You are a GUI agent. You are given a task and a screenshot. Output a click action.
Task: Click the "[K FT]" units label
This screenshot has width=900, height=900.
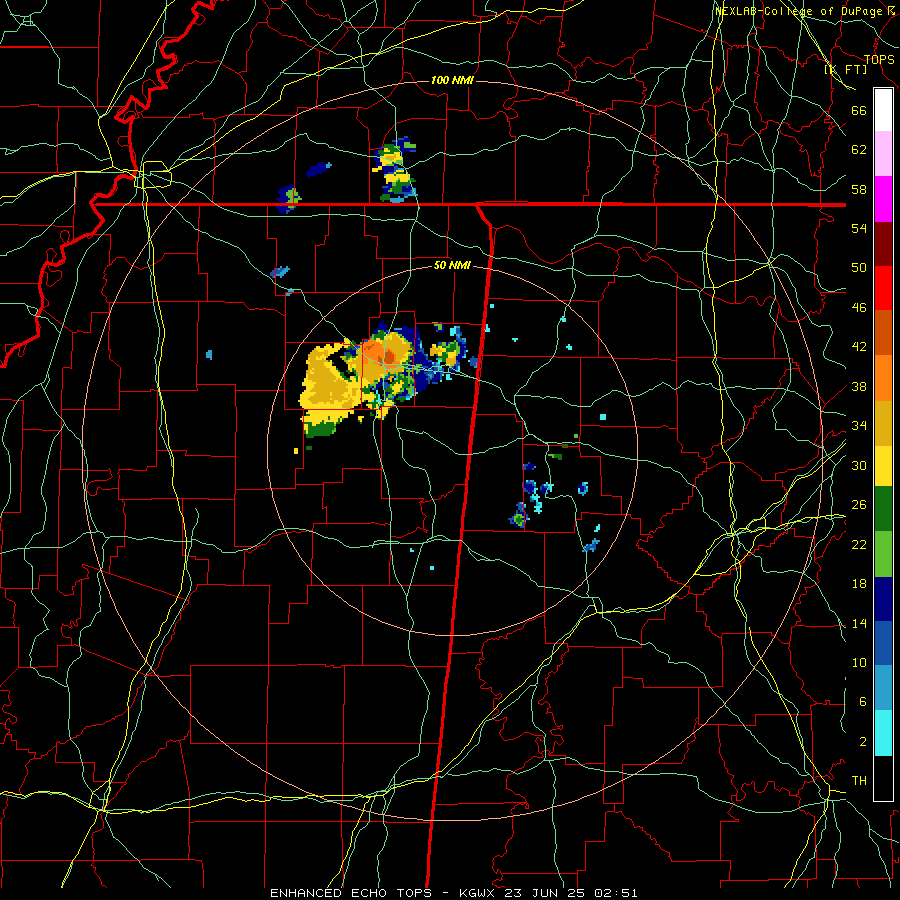pyautogui.click(x=846, y=69)
